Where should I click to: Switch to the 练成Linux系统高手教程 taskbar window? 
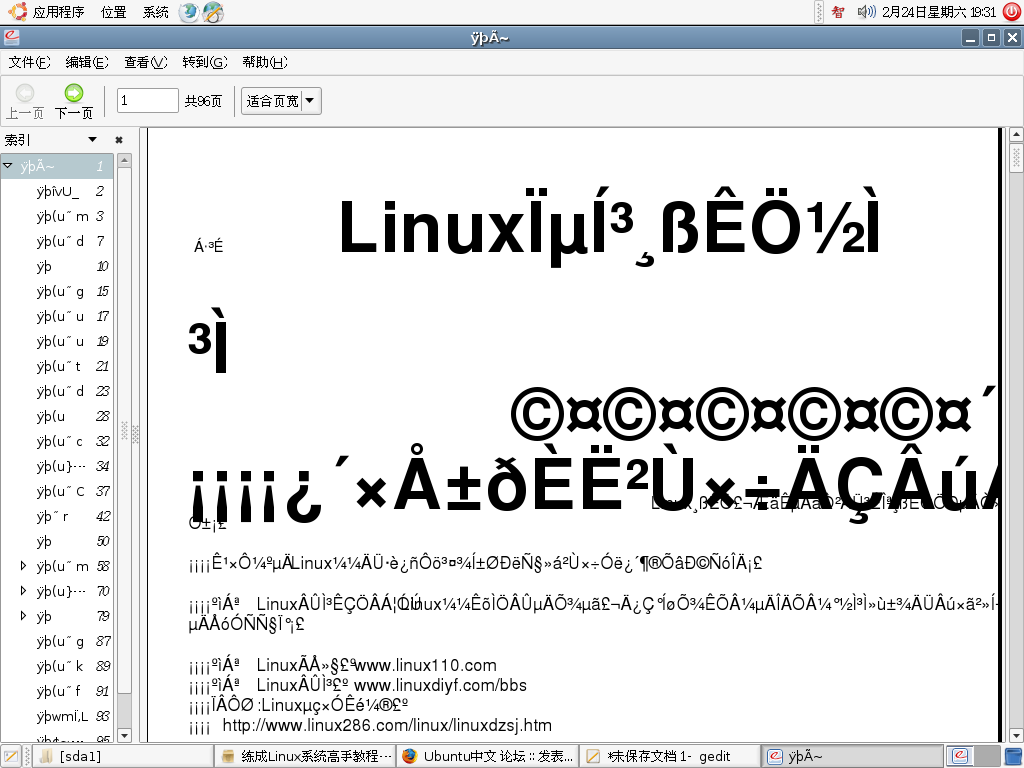(306, 756)
